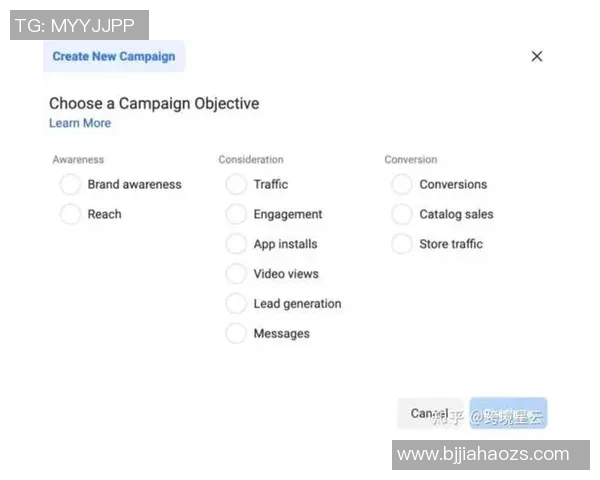The height and width of the screenshot is (480, 600).
Task: Select the Lead generation option
Action: tap(236, 304)
